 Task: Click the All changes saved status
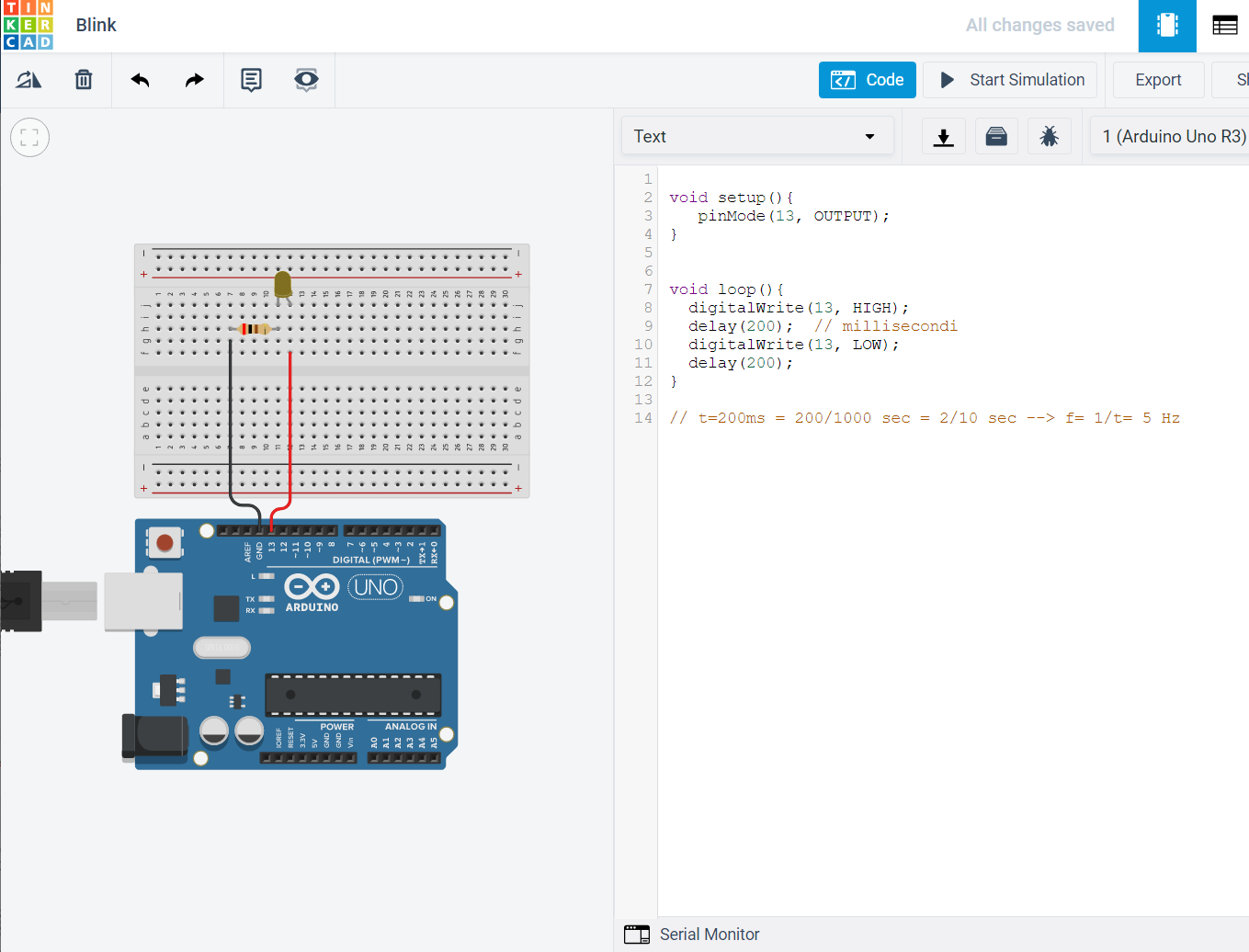(x=1040, y=26)
